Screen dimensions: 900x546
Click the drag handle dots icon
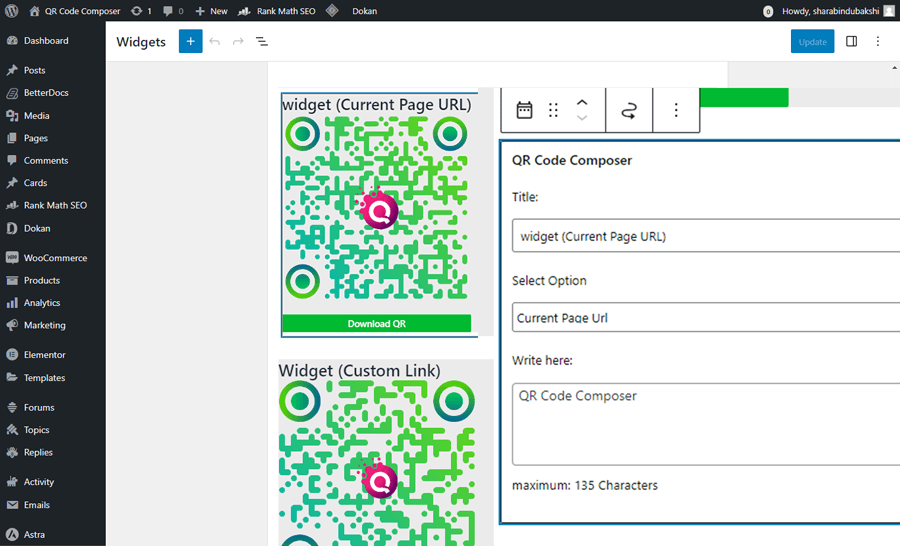pyautogui.click(x=553, y=110)
